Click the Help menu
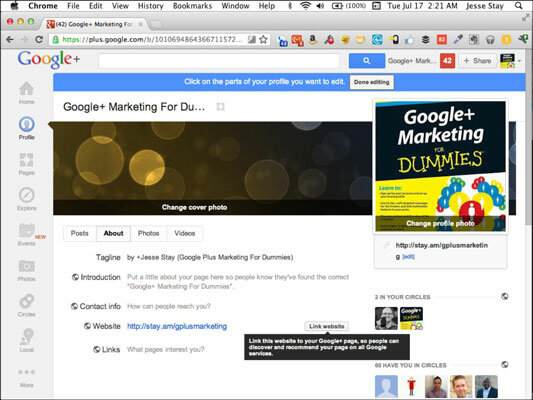This screenshot has height=400, width=533. click(x=266, y=6)
